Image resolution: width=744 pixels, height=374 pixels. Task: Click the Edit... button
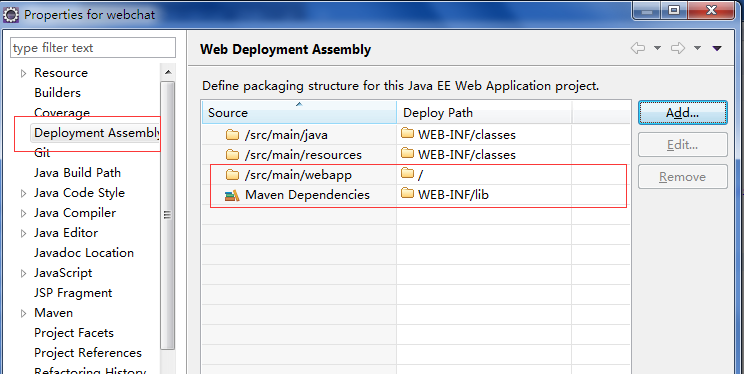click(x=682, y=145)
